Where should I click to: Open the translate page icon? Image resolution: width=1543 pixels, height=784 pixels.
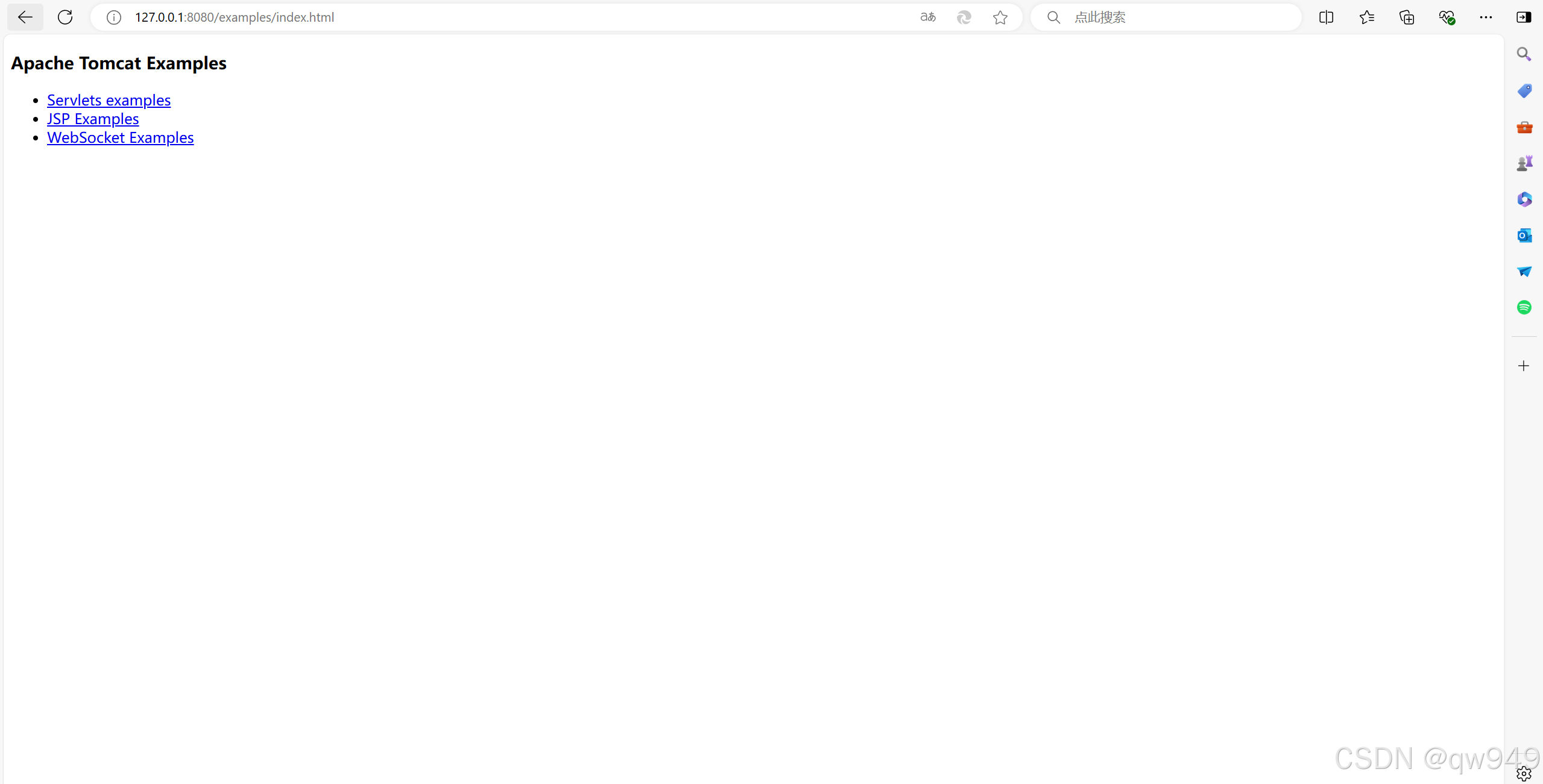(928, 17)
